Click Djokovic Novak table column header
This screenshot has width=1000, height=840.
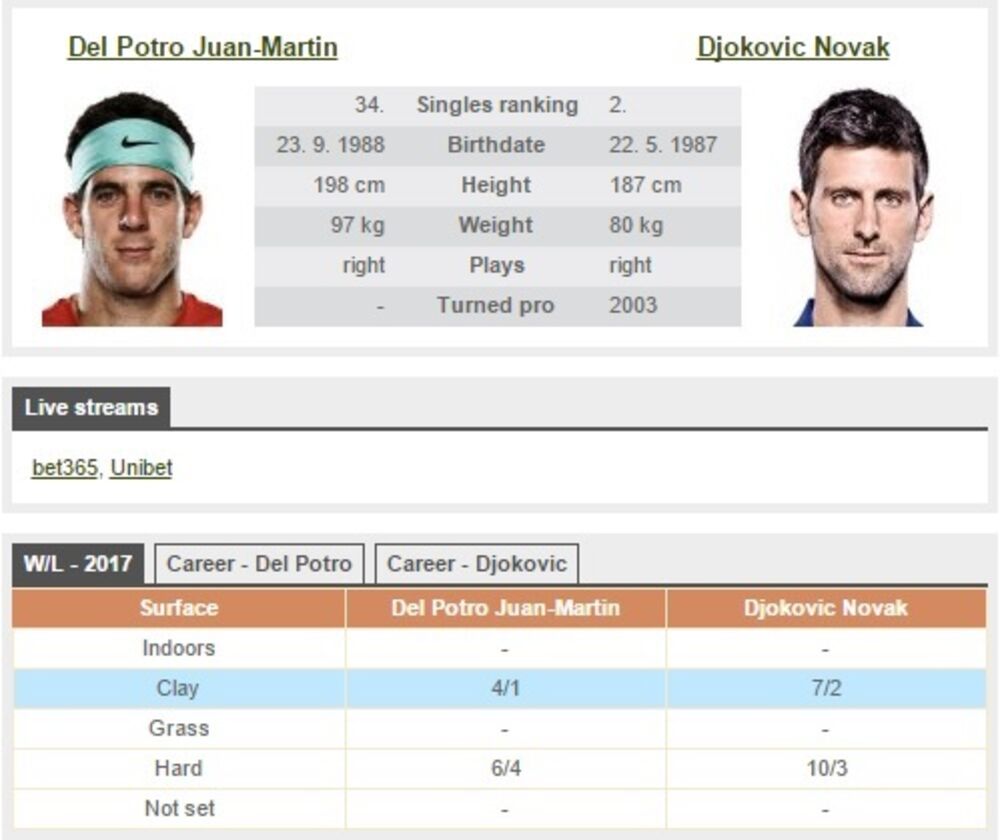[825, 608]
